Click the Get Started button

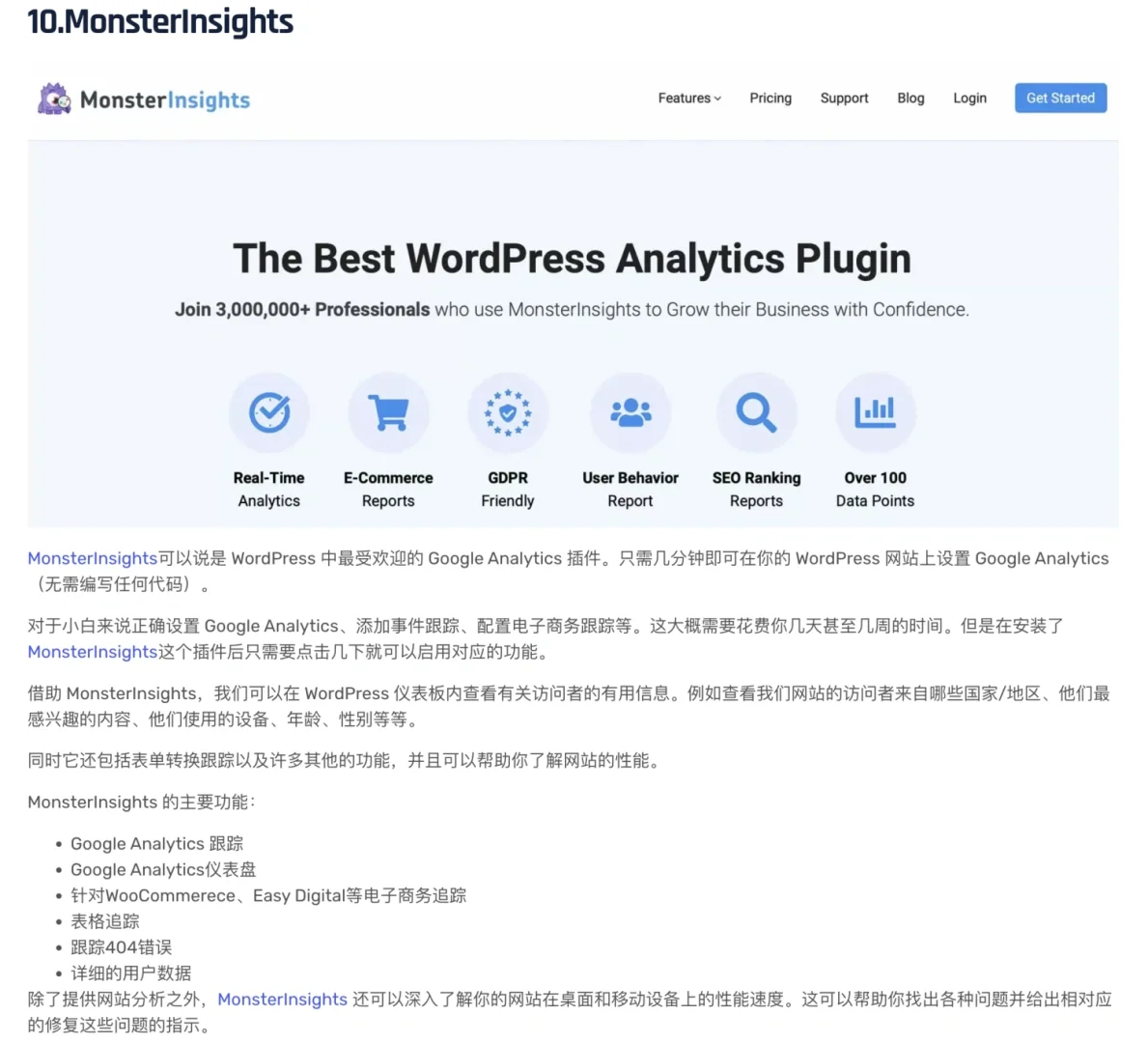point(1060,98)
